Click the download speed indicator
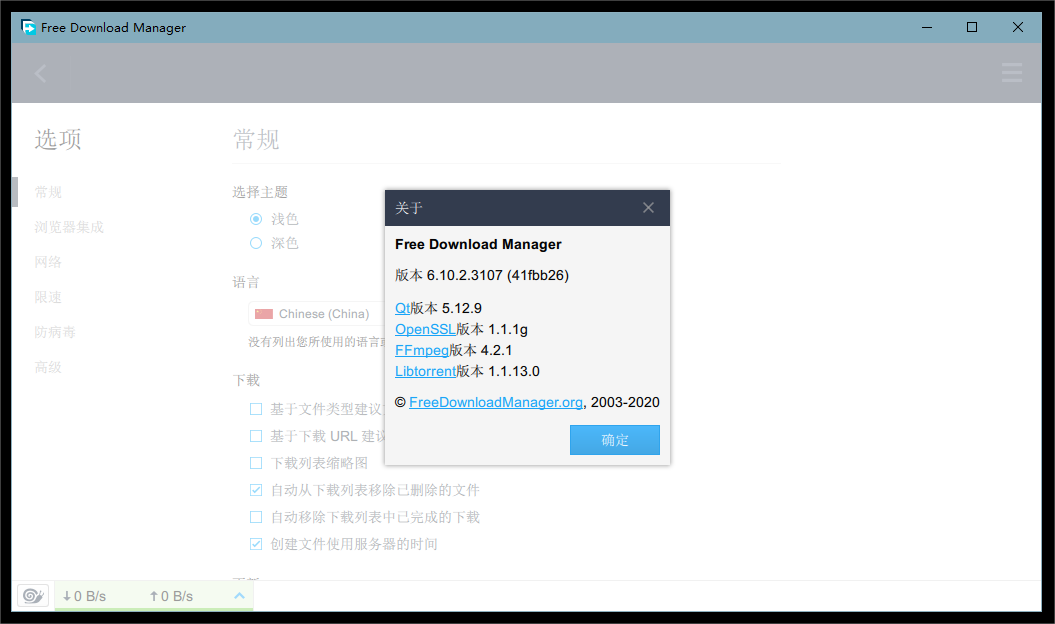 click(84, 596)
